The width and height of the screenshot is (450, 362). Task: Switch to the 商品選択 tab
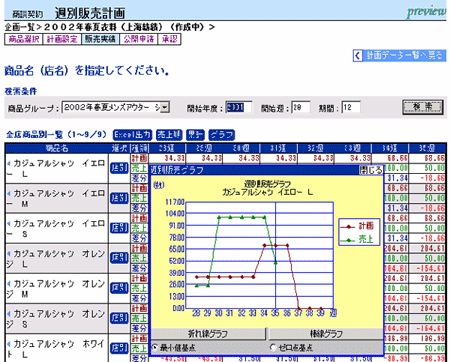tap(24, 39)
